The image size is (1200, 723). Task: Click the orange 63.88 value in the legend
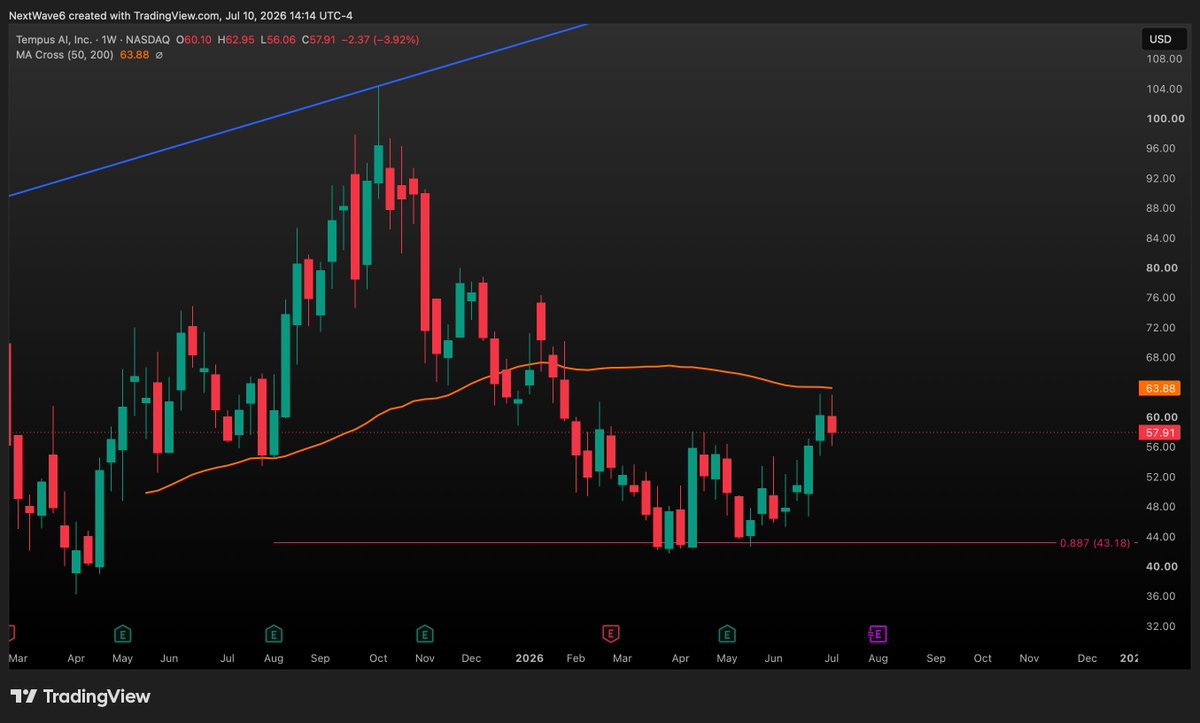click(x=134, y=55)
